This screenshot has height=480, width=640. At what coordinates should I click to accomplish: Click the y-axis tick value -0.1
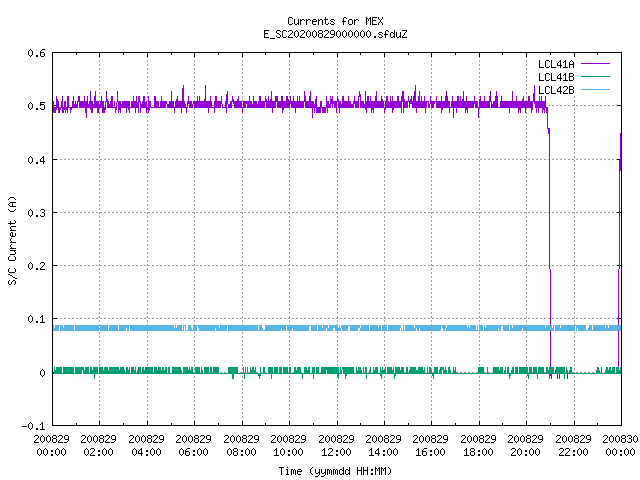(33, 426)
